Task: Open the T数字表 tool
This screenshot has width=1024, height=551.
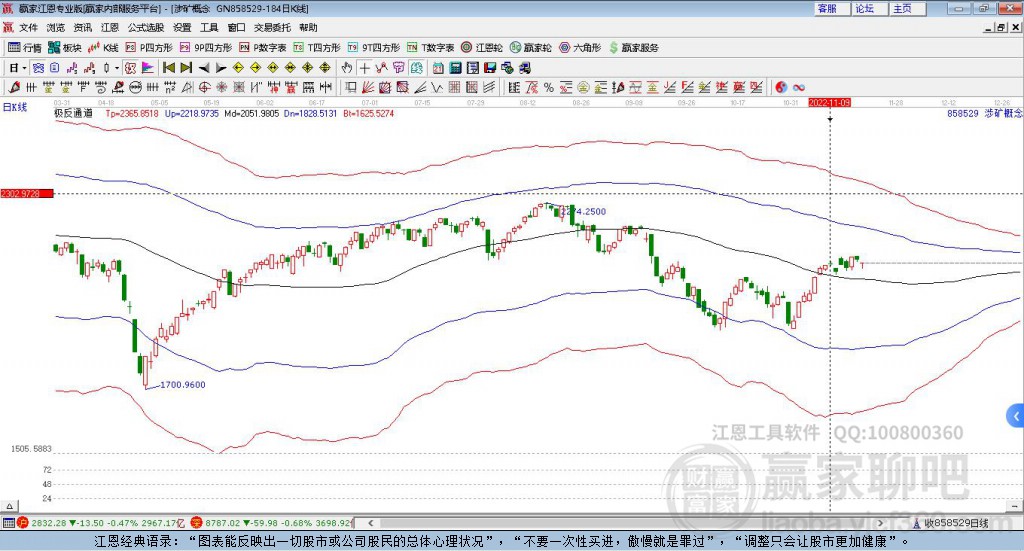Action: [x=430, y=48]
